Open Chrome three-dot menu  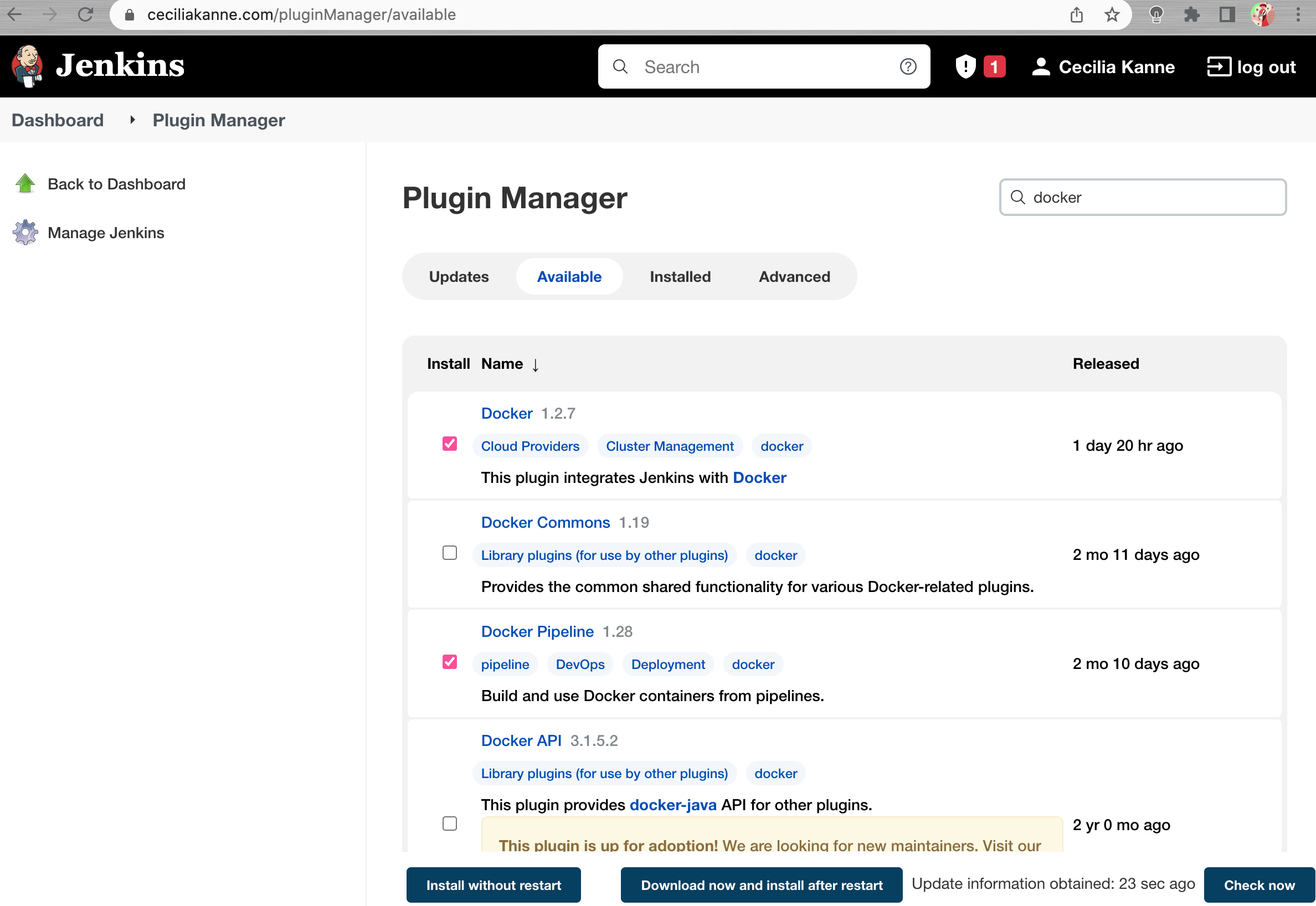(1298, 15)
